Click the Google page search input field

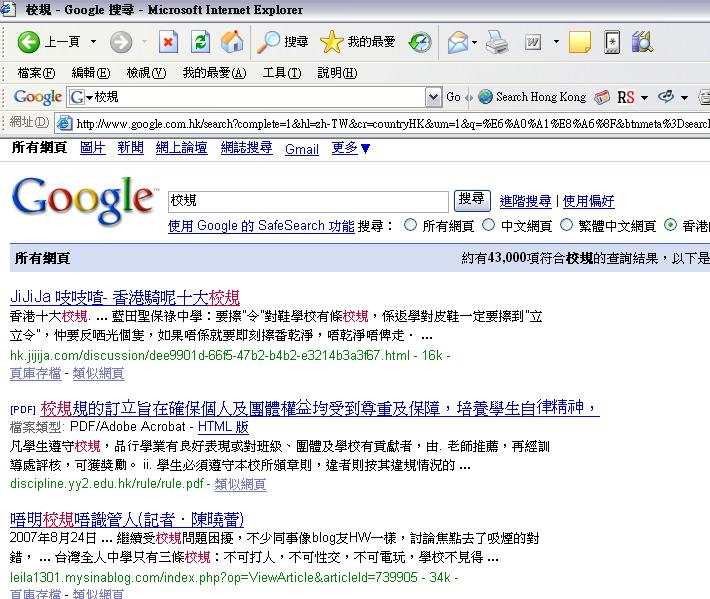(x=308, y=201)
